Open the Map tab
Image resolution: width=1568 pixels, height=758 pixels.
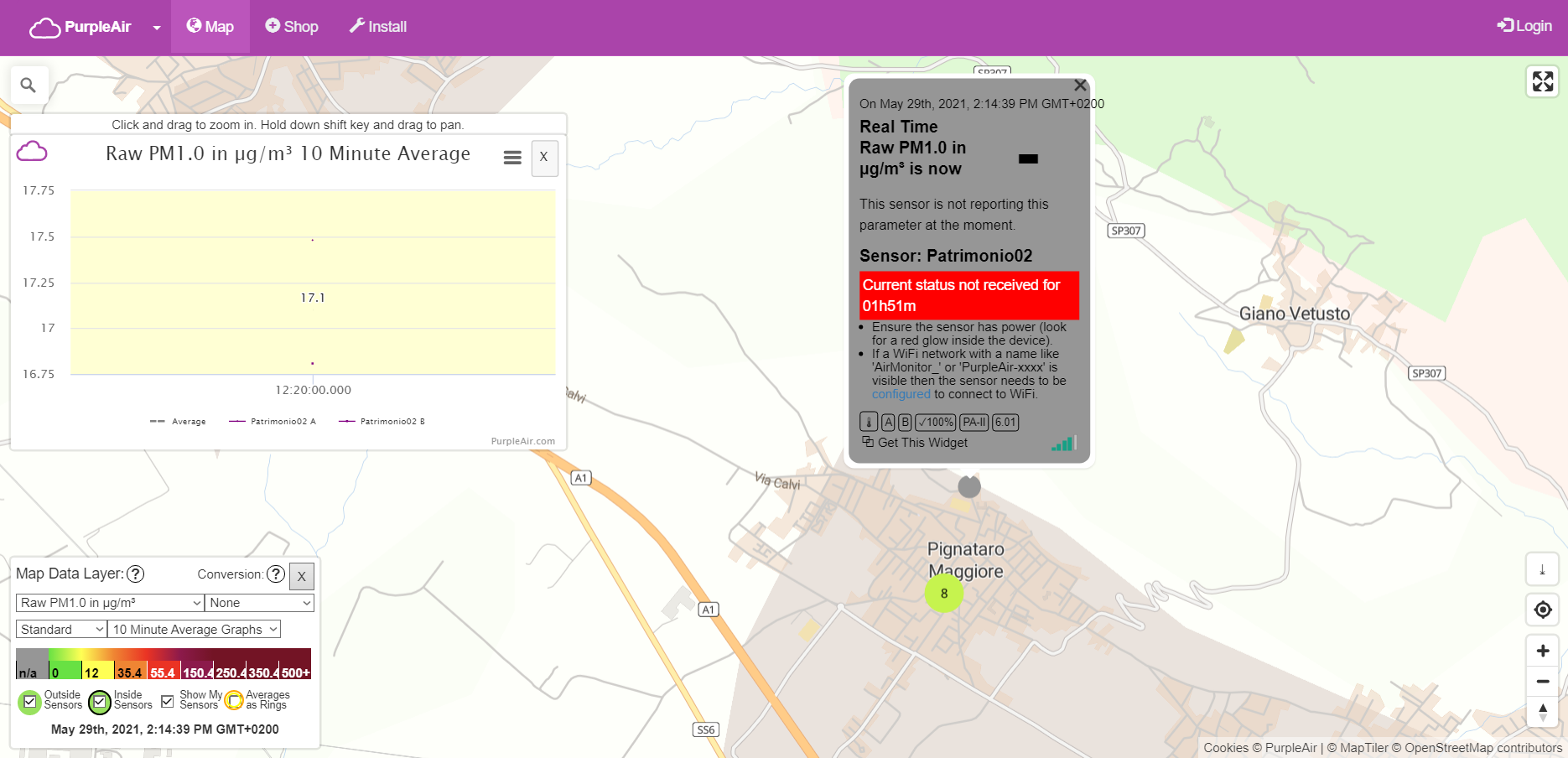[210, 27]
